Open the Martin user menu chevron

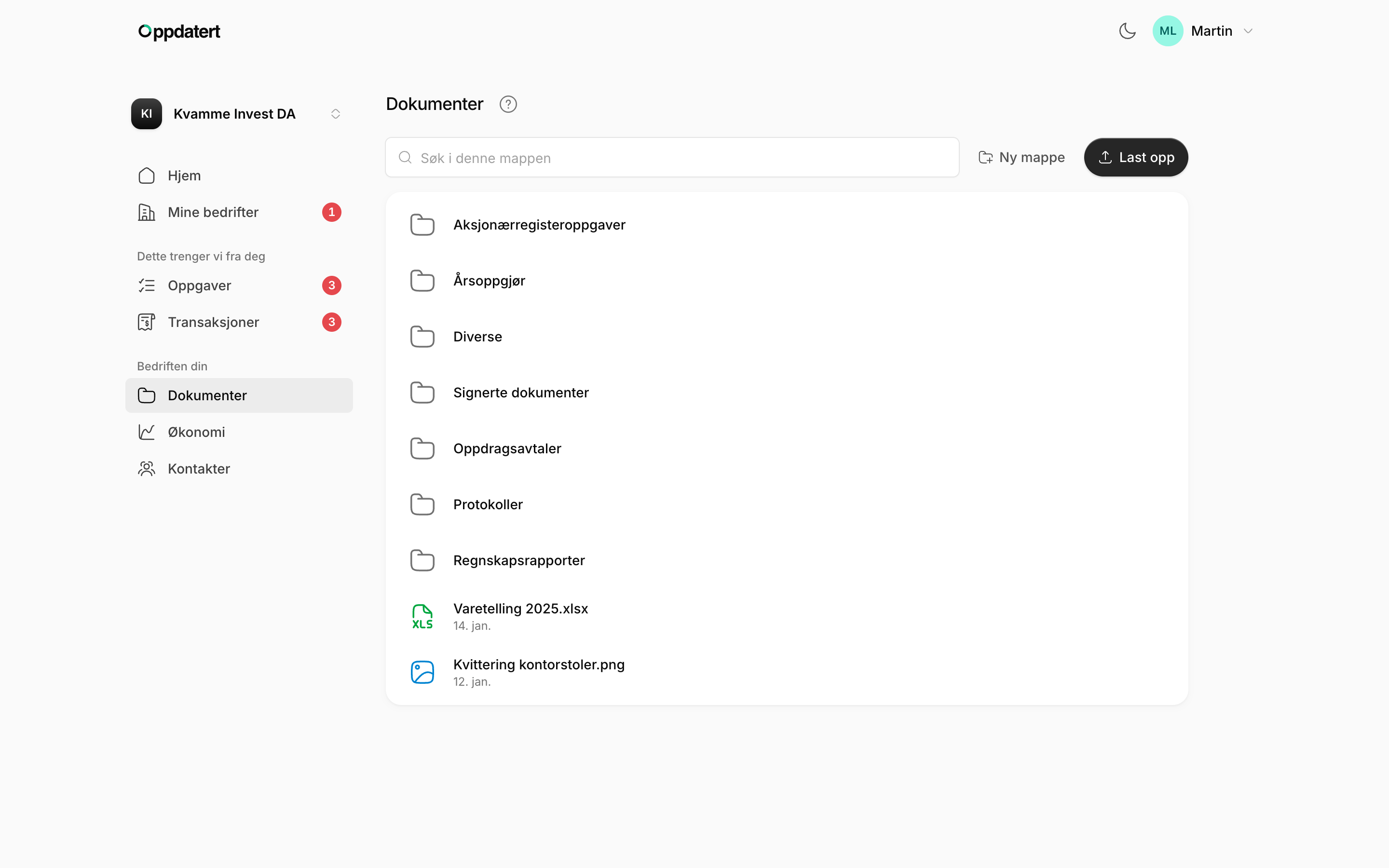pyautogui.click(x=1248, y=31)
